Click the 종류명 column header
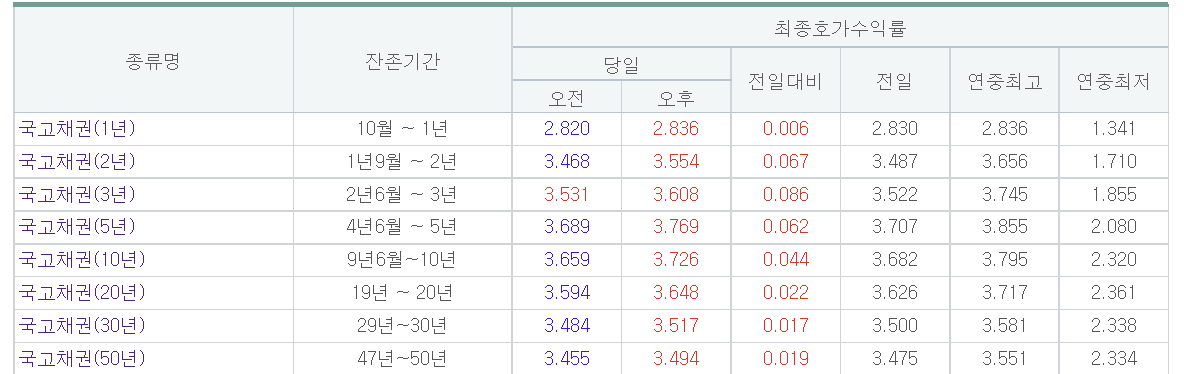 pyautogui.click(x=153, y=60)
